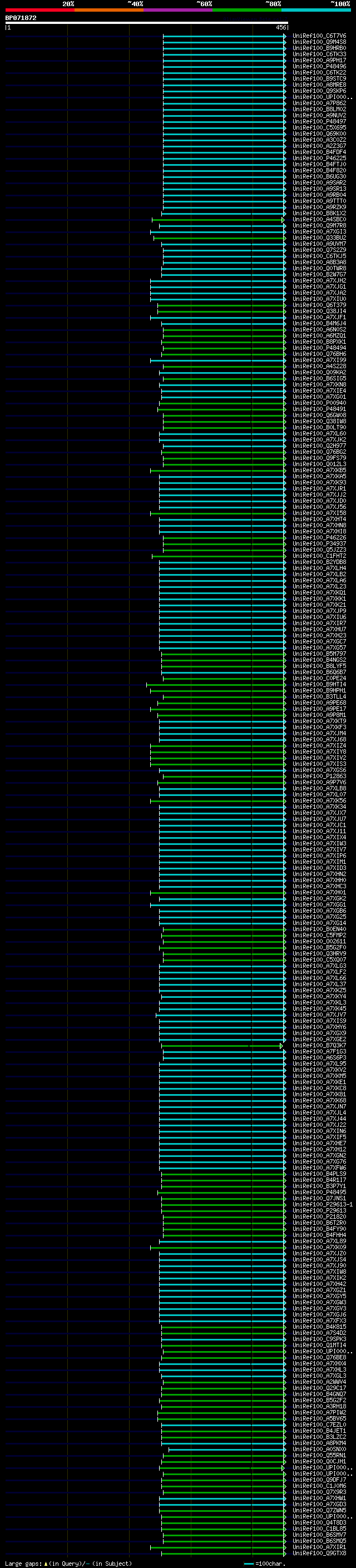
Task: Click UniRef100_A7XJH2 hit label
Action: [319, 280]
